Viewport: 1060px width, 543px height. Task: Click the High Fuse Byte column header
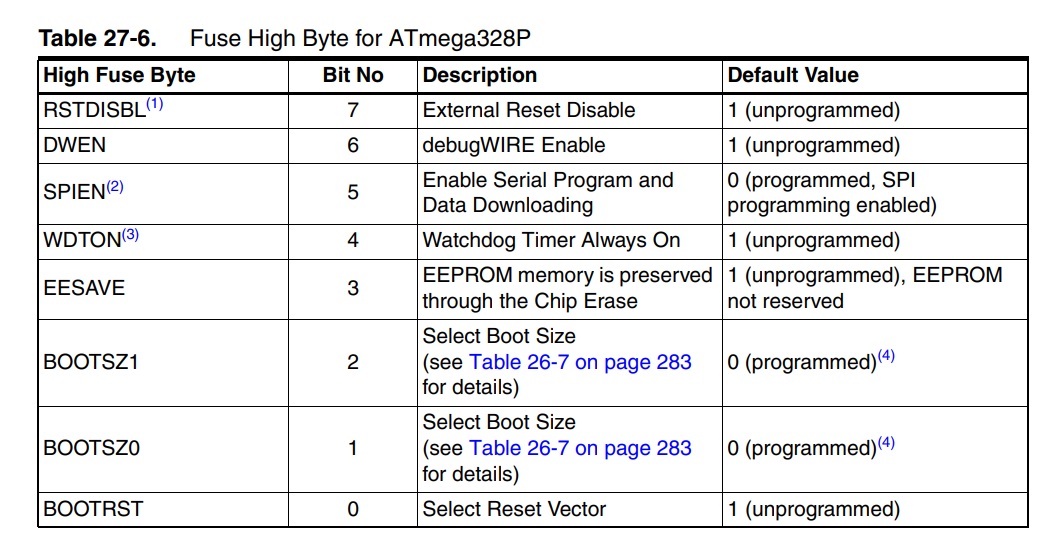point(119,75)
